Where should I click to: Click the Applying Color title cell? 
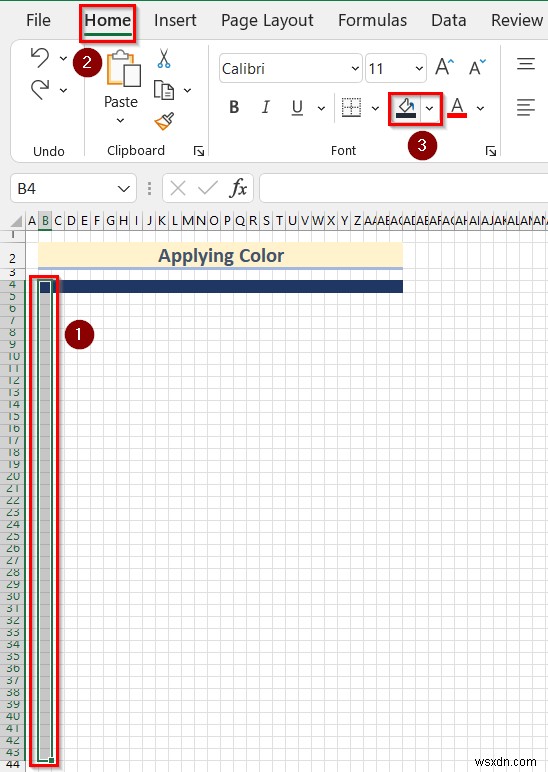(221, 256)
